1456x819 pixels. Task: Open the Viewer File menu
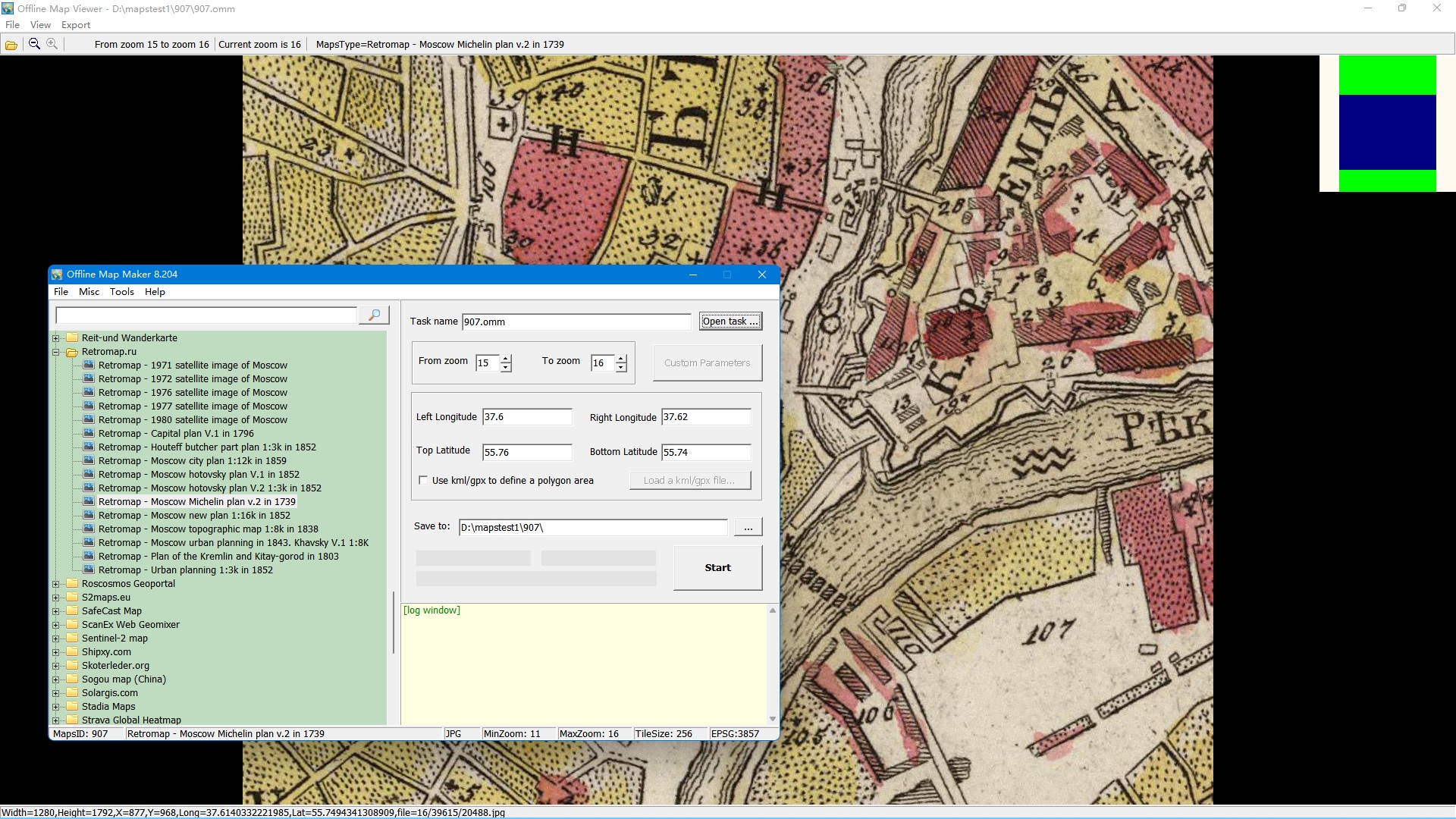tap(13, 24)
